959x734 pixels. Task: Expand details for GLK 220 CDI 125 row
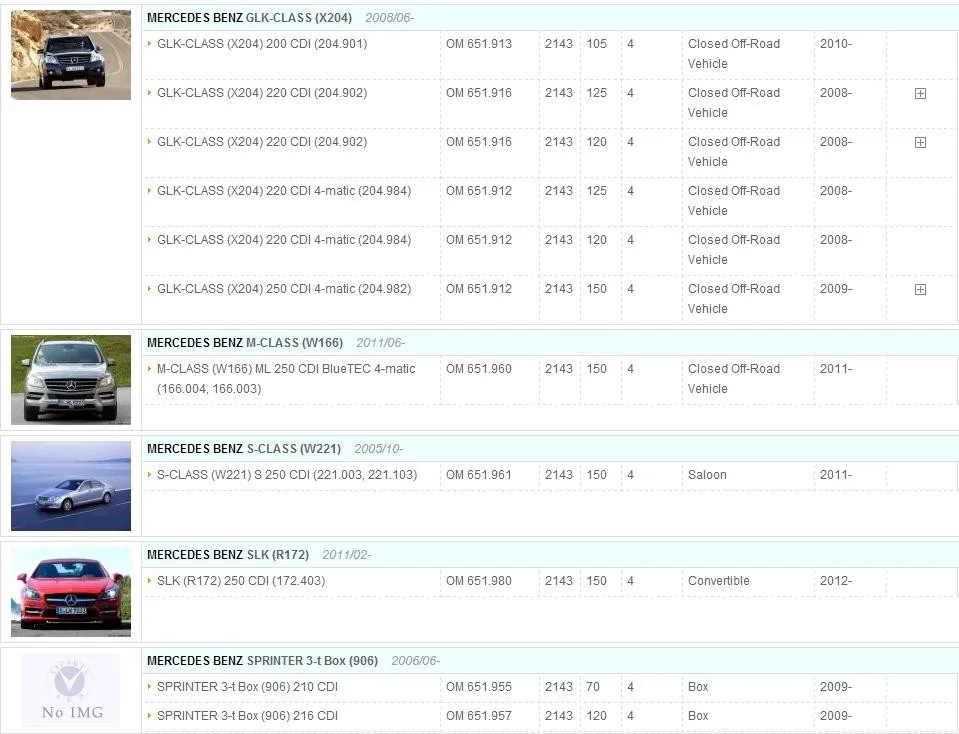[x=920, y=94]
